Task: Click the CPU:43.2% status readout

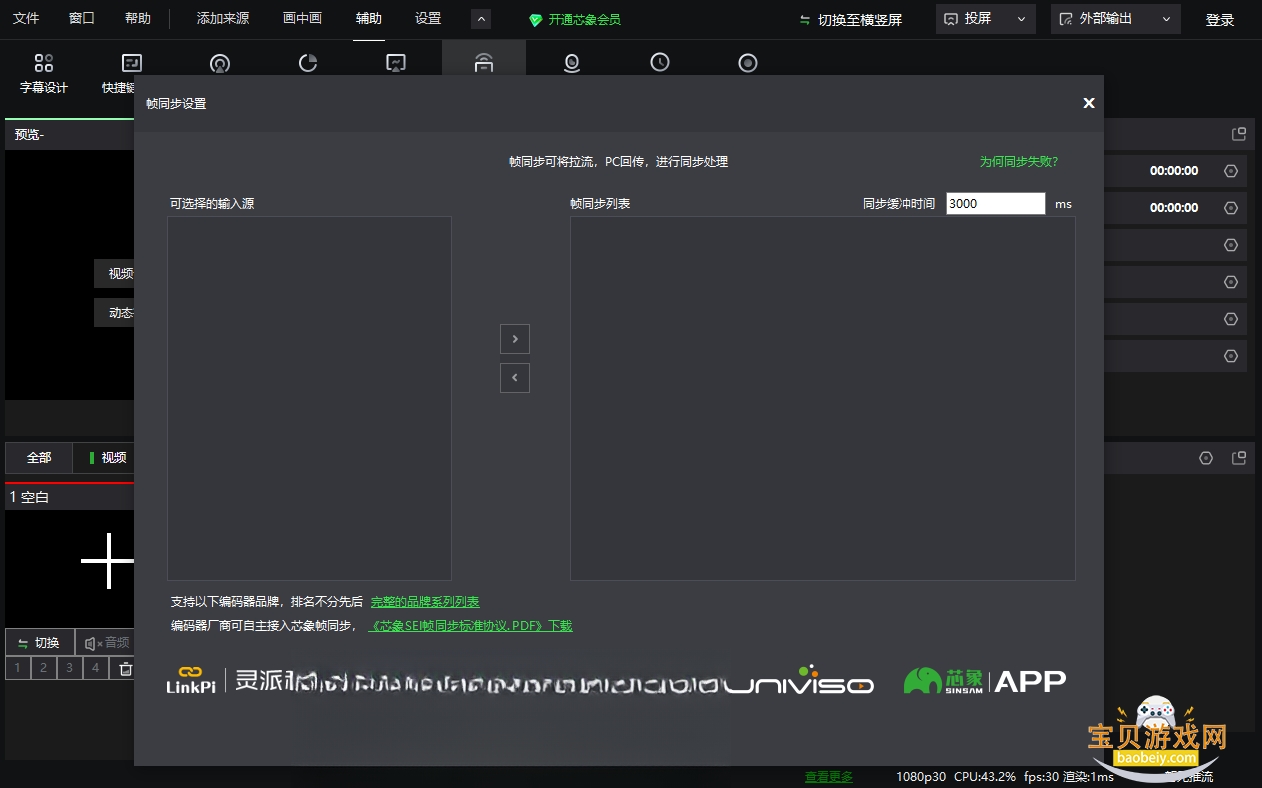Action: (985, 777)
